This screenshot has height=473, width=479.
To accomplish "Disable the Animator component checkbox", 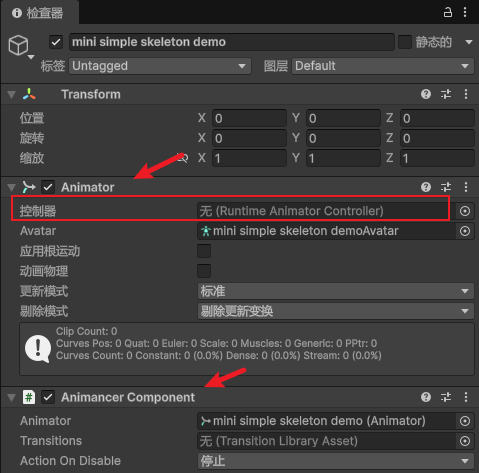I will [48, 187].
